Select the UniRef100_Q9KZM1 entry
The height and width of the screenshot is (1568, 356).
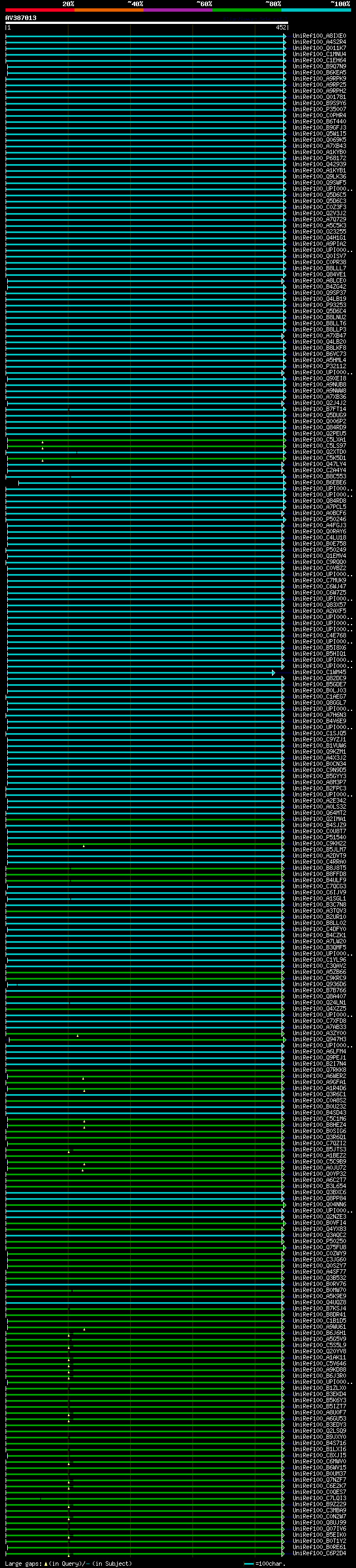point(319,752)
